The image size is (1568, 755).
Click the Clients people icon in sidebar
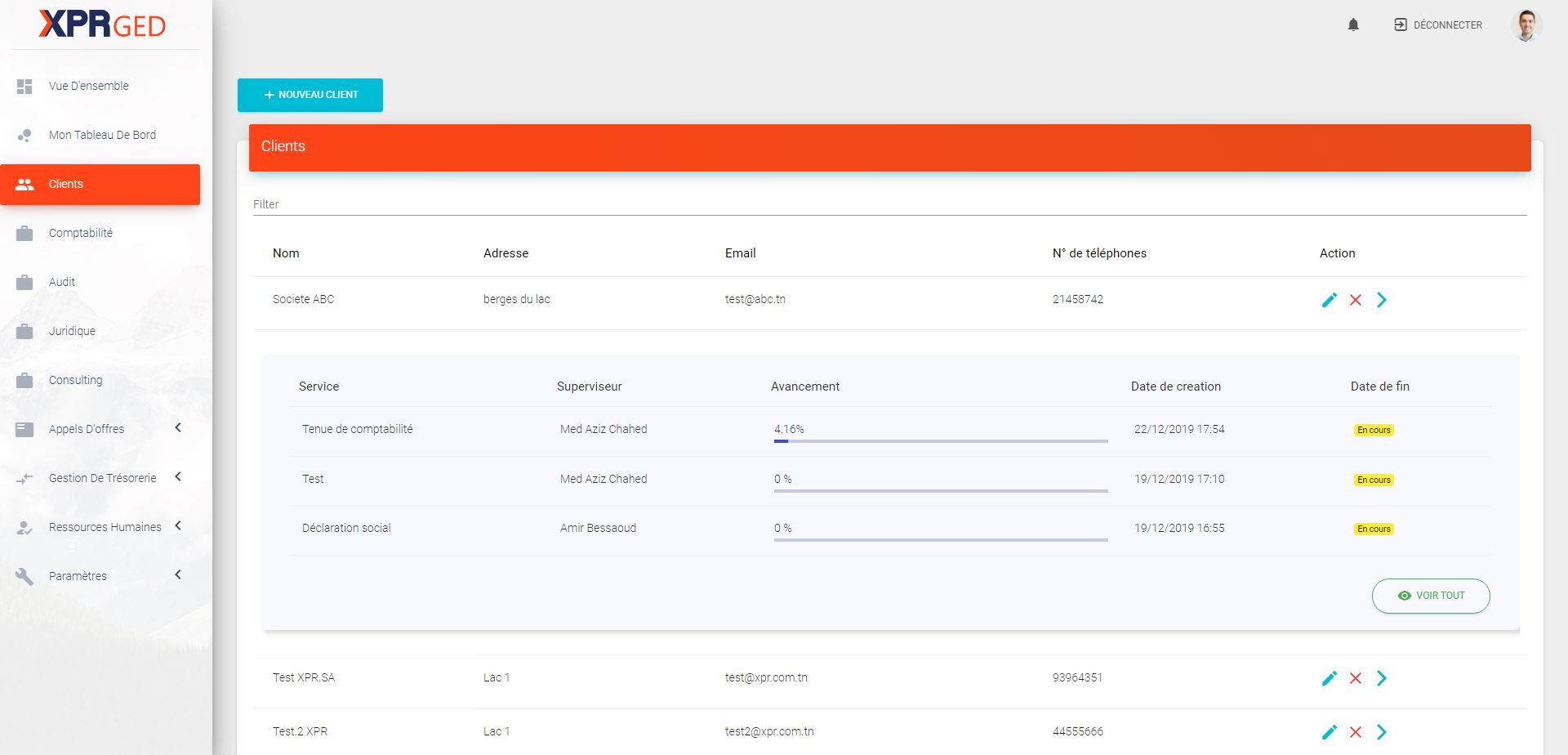coord(24,184)
